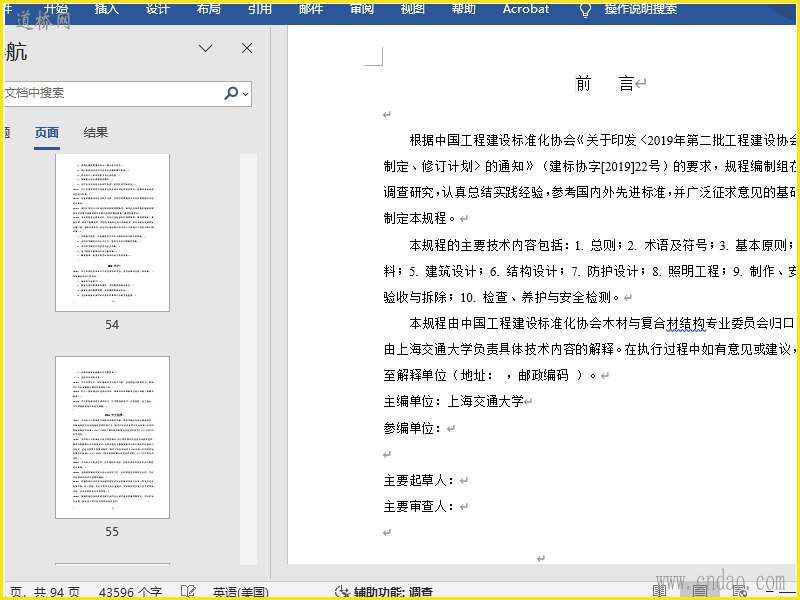The width and height of the screenshot is (800, 600).
Task: Click the underlined word 材结构
Action: tap(685, 323)
